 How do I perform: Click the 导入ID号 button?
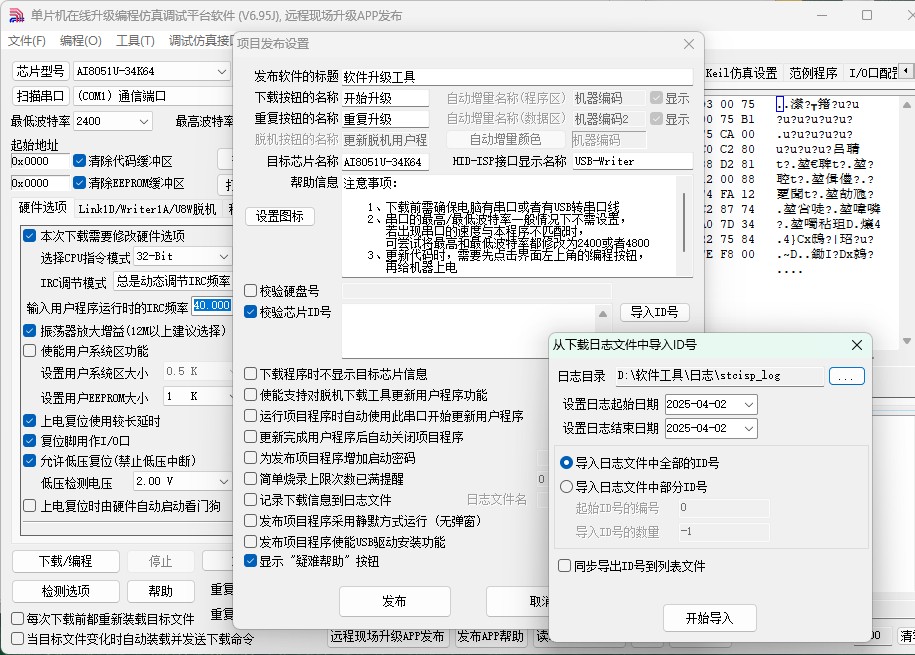[654, 313]
